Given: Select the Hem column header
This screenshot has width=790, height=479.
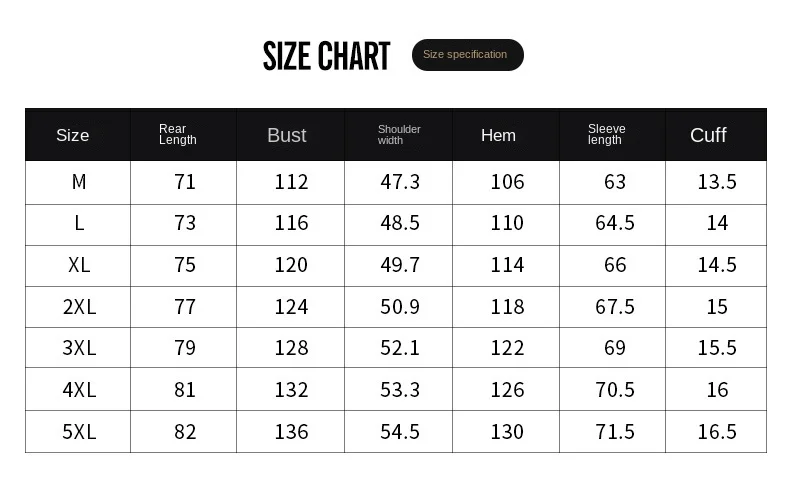Looking at the screenshot, I should (498, 135).
